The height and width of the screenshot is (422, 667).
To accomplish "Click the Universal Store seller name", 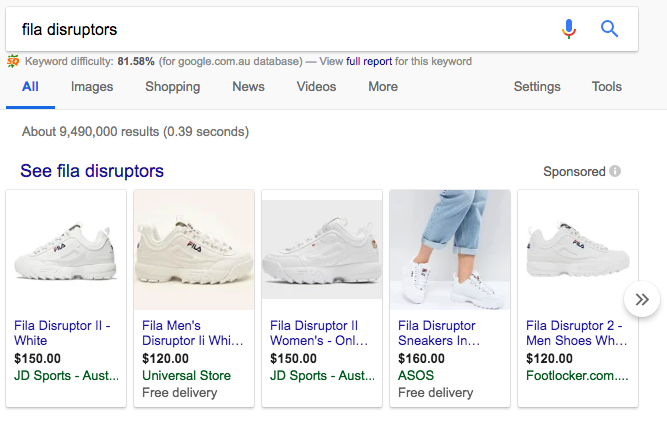I will coord(186,376).
